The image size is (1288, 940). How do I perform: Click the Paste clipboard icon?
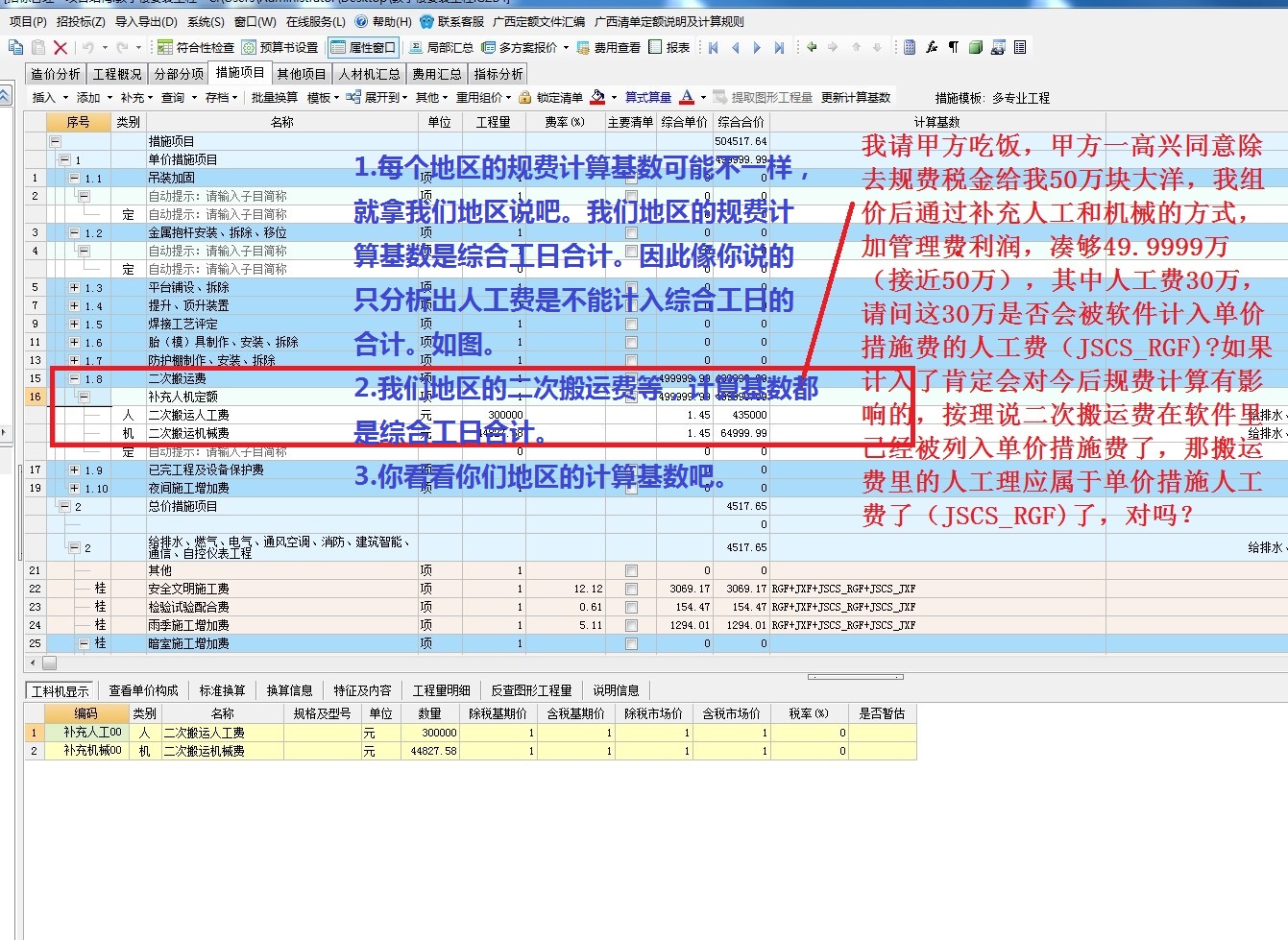tap(38, 47)
